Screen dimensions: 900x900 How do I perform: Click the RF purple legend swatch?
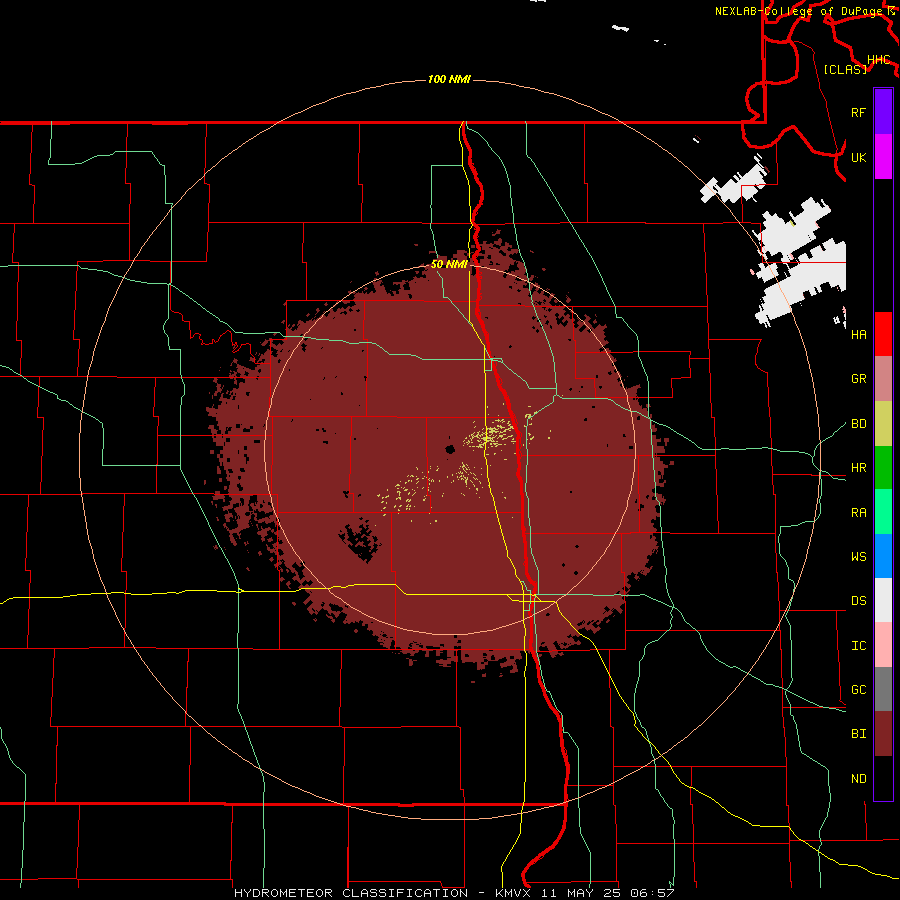coord(883,112)
